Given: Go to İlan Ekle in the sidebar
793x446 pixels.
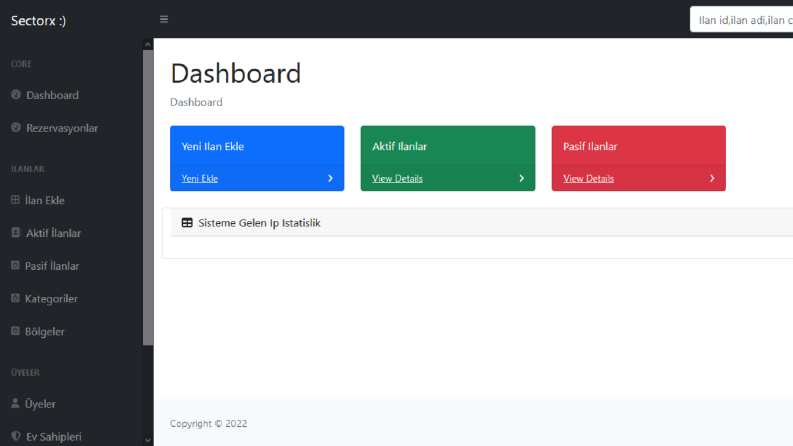Looking at the screenshot, I should 45,200.
